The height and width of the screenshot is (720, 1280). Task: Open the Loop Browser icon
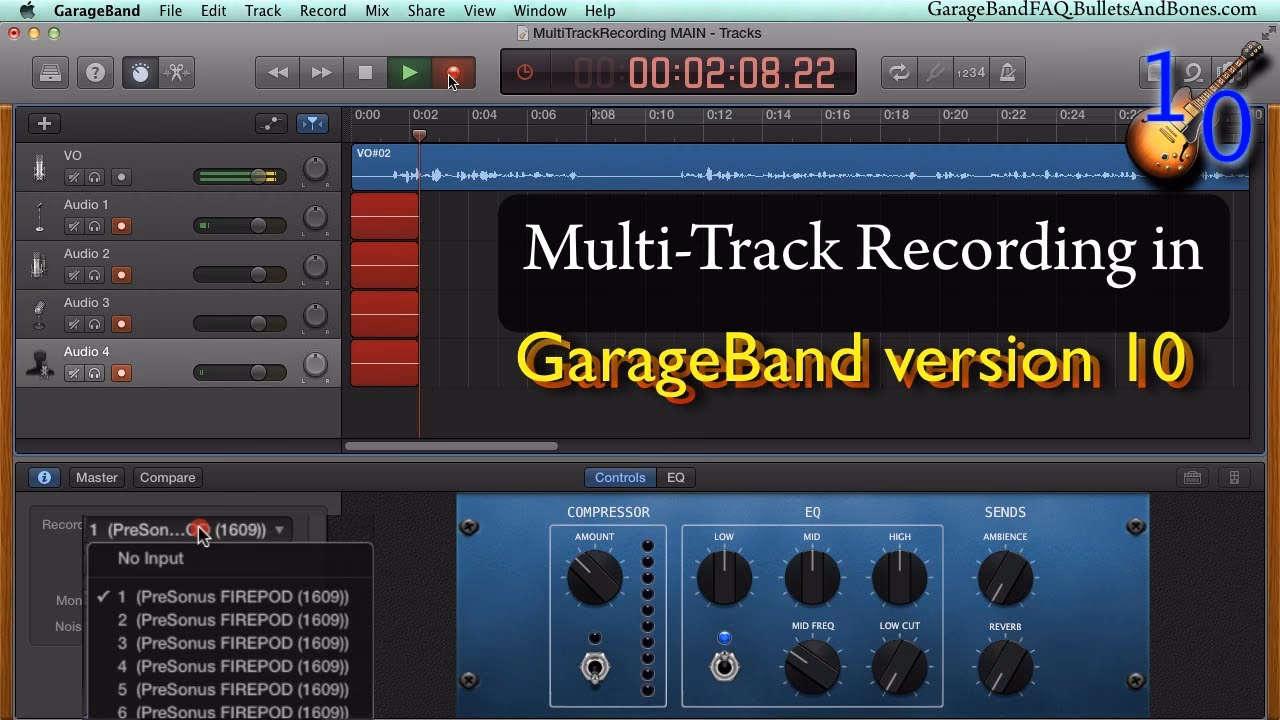click(1192, 70)
